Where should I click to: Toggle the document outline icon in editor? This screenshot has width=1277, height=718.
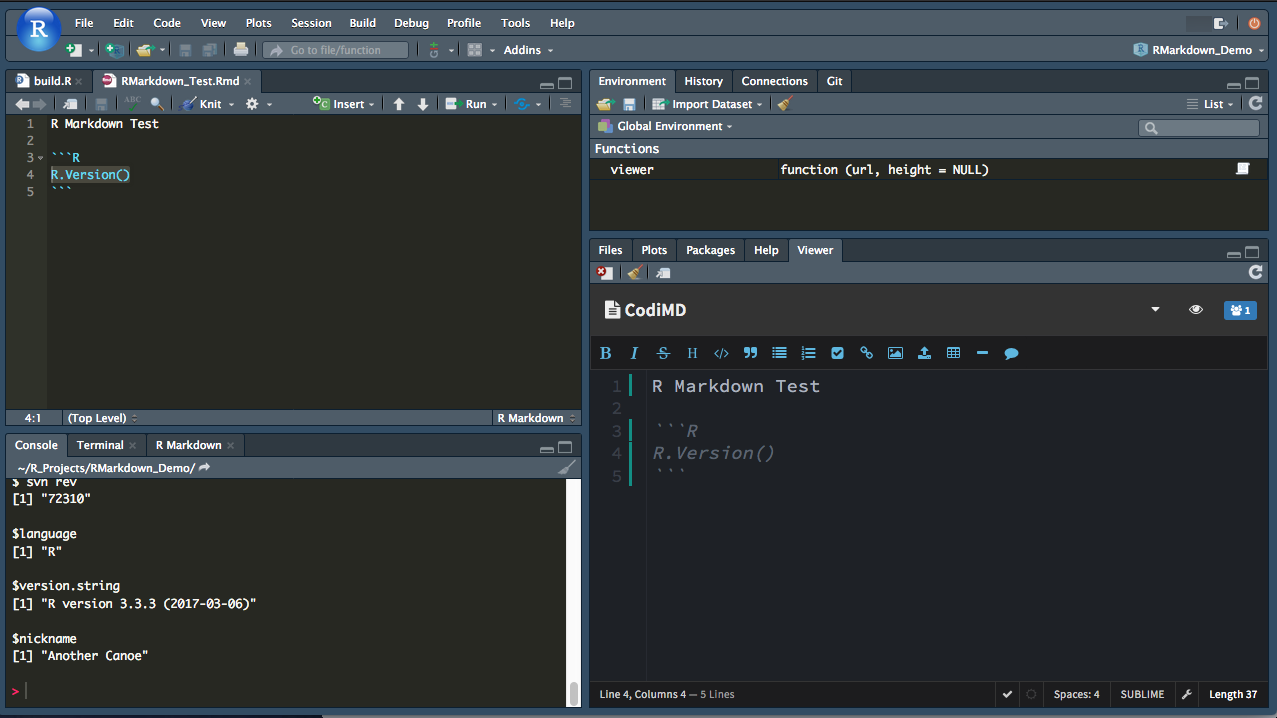pos(566,104)
